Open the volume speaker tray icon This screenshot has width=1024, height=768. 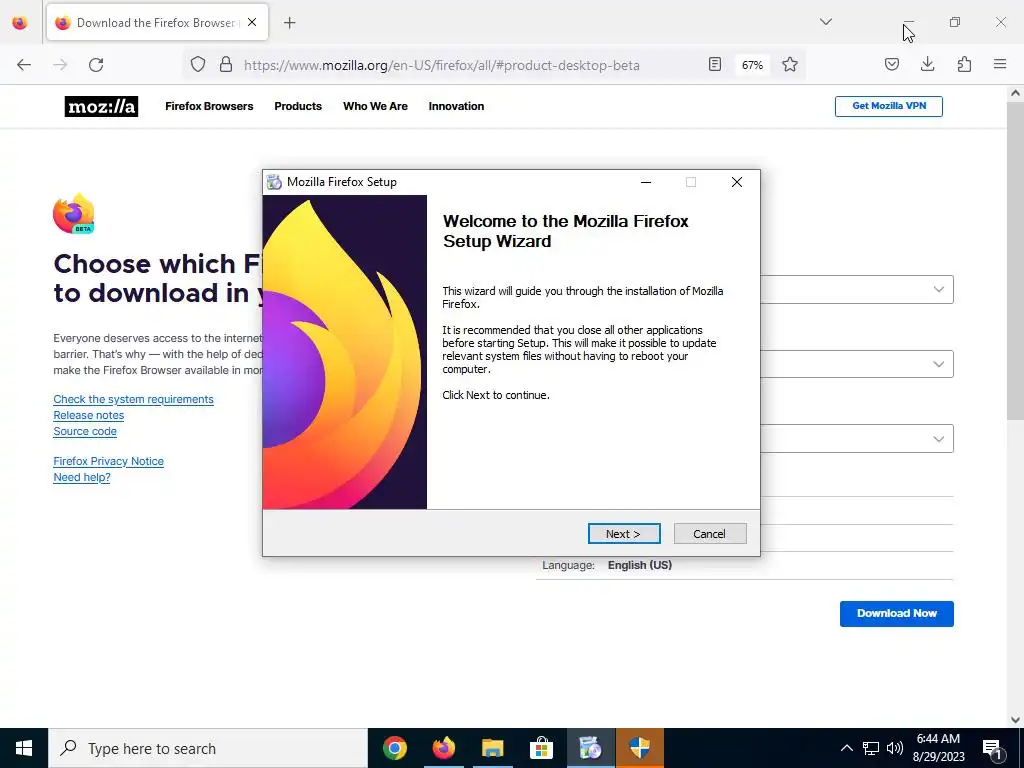(895, 748)
